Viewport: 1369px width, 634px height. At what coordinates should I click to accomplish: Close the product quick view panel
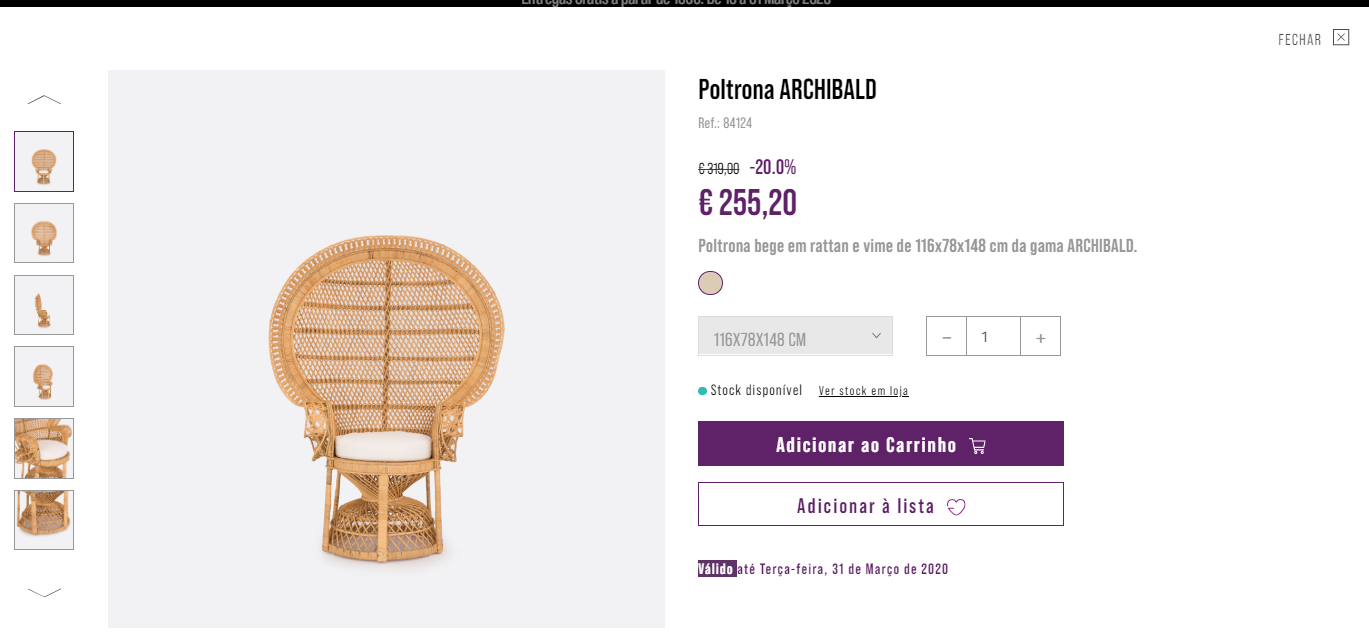pos(1340,38)
